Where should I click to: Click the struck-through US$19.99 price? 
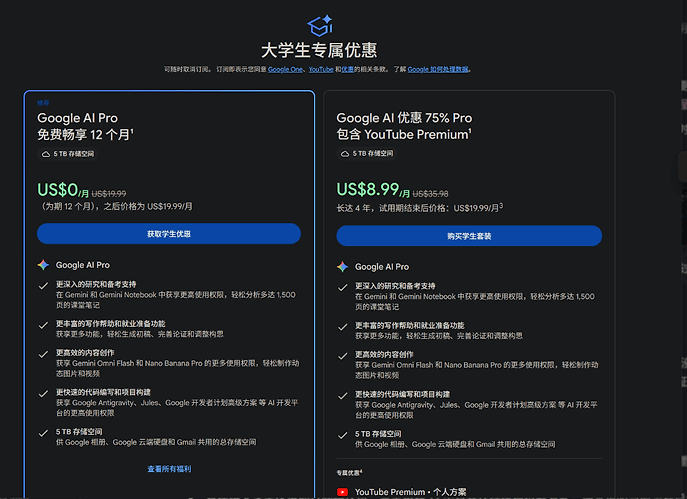pyautogui.click(x=109, y=194)
